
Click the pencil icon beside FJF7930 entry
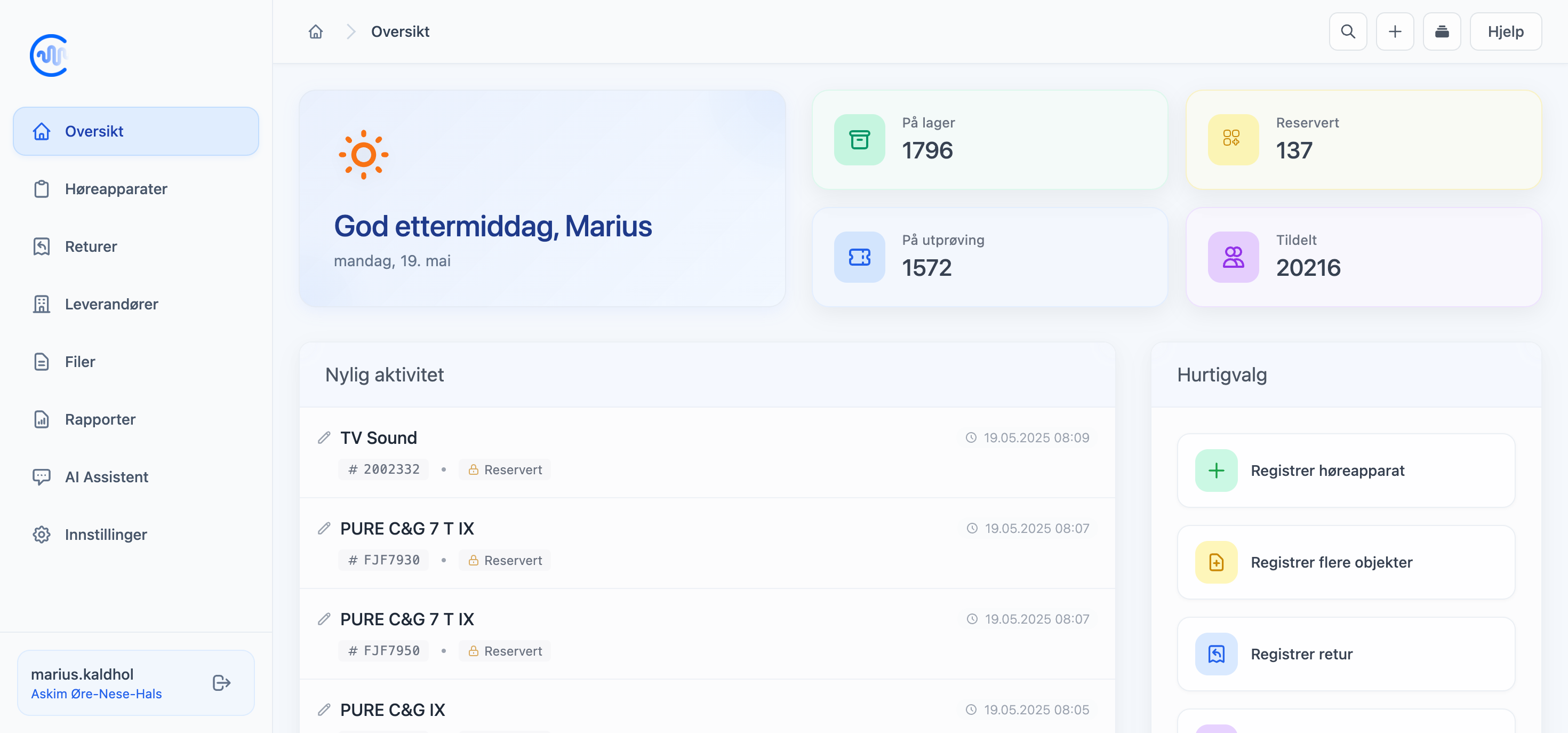[x=324, y=529]
